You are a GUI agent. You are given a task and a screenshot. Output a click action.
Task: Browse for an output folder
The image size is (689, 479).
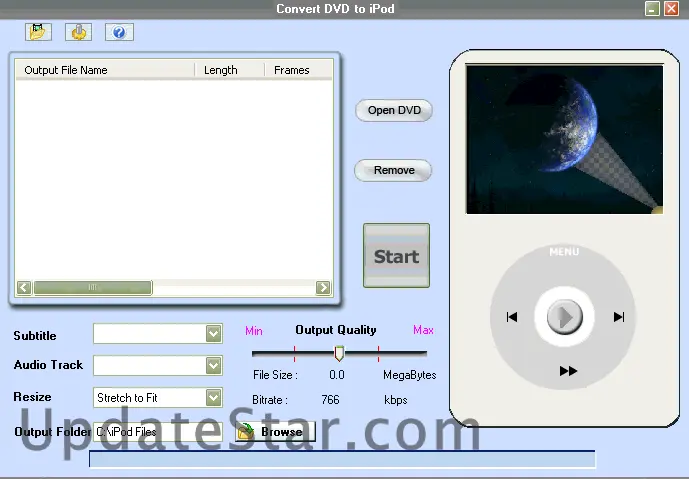(276, 432)
